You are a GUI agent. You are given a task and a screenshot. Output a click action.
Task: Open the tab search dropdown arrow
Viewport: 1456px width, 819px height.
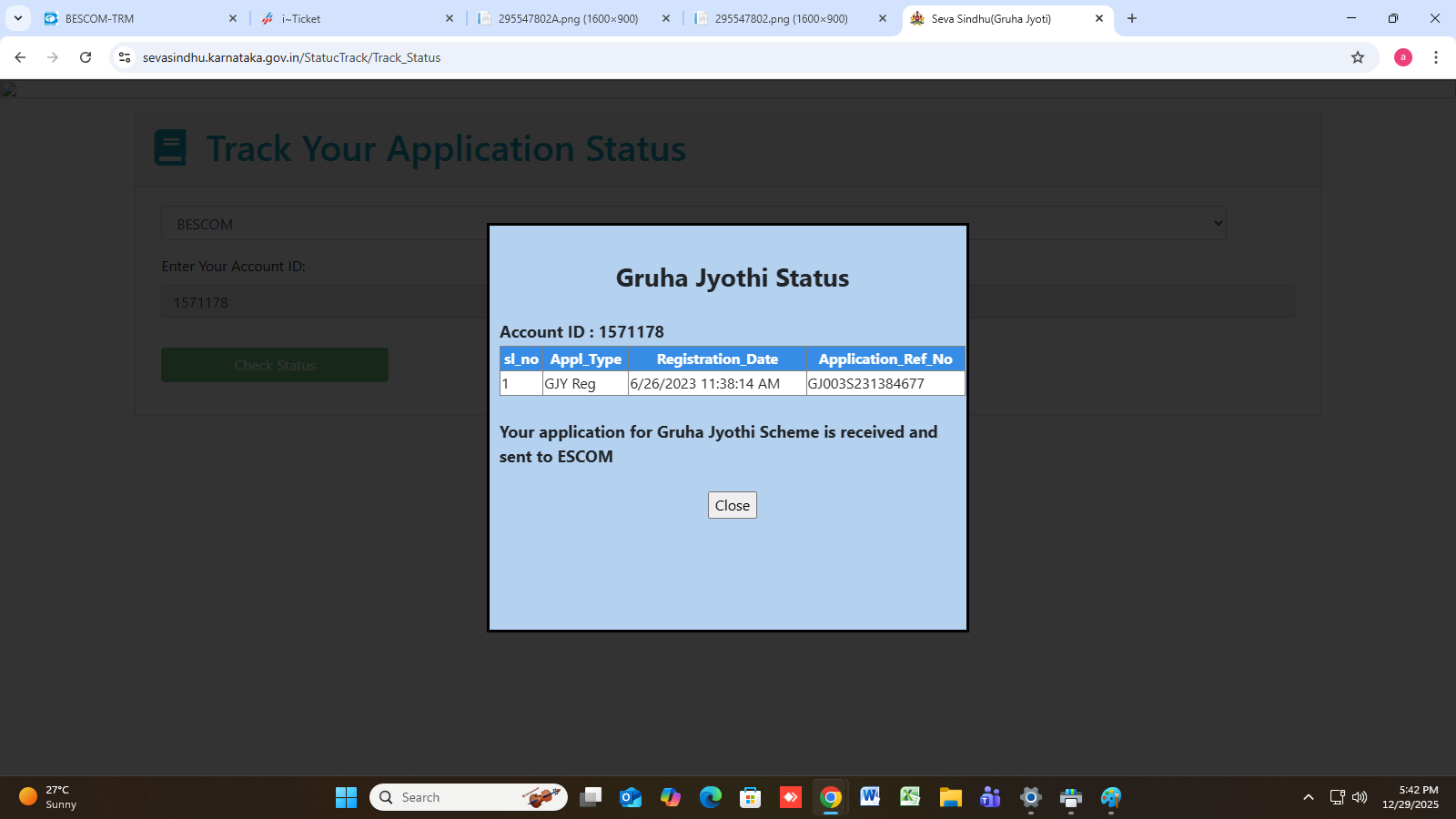pyautogui.click(x=17, y=18)
